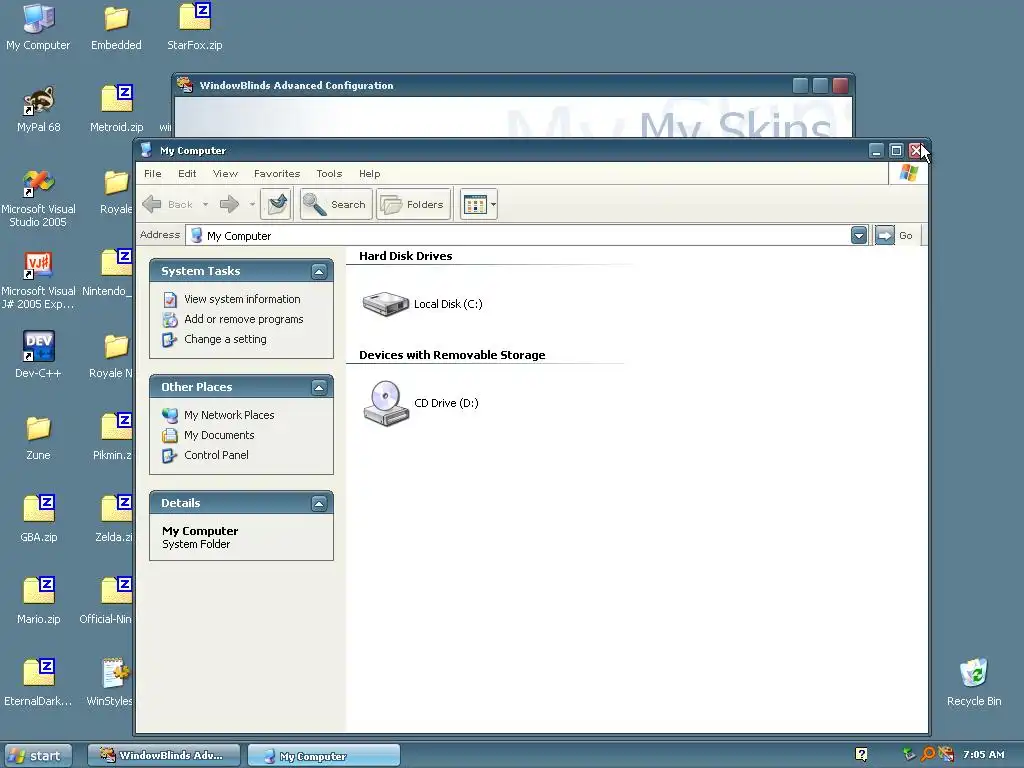Click My Computer title bar icon
This screenshot has height=768, width=1024.
[146, 150]
